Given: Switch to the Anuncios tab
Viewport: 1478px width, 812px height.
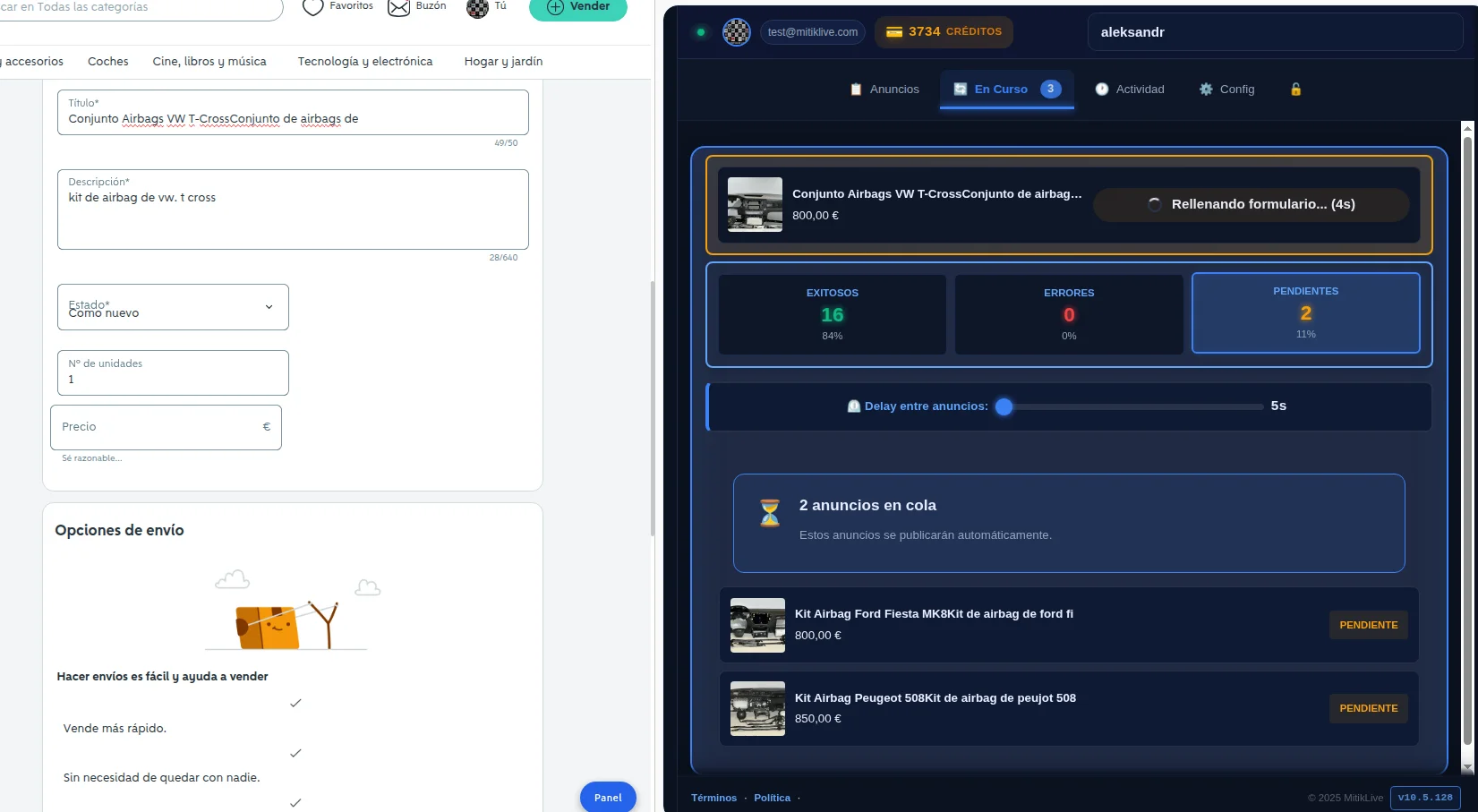Looking at the screenshot, I should pyautogui.click(x=884, y=90).
